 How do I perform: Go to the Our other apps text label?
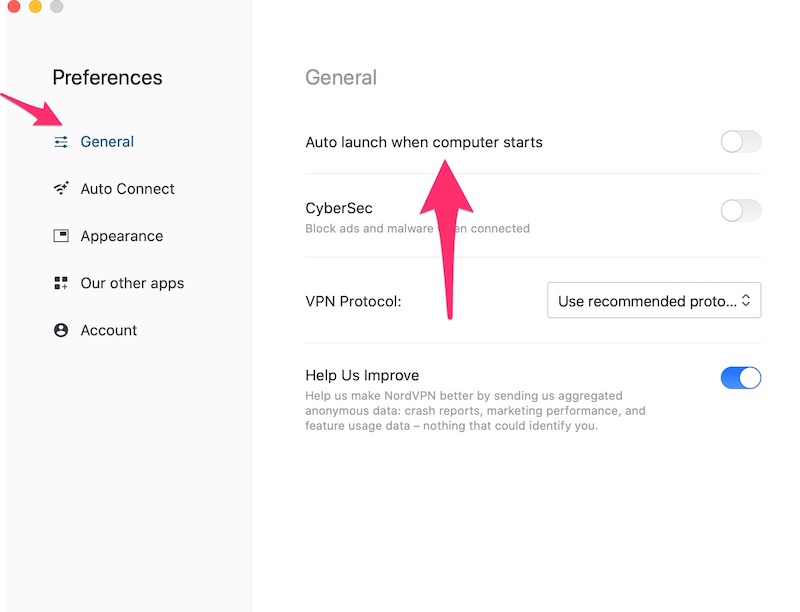[132, 283]
